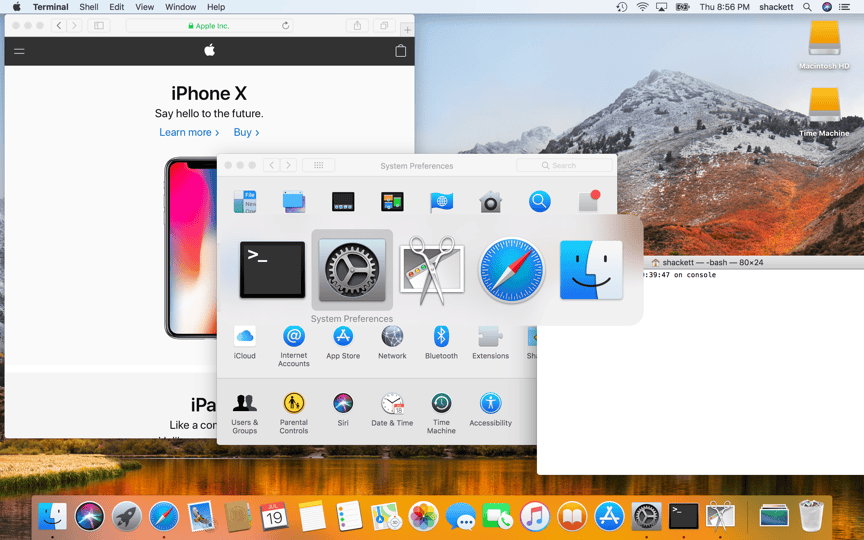
Task: Pick the Grab scissors icon in app switcher
Action: click(432, 270)
